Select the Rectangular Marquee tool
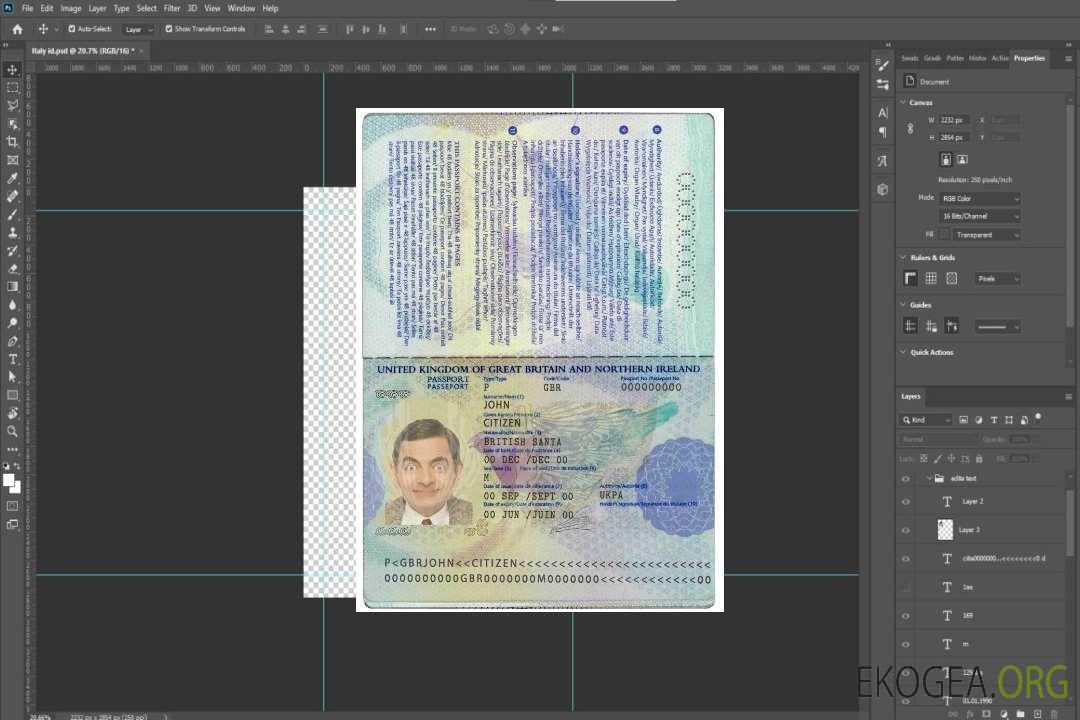Viewport: 1080px width, 720px height. click(x=12, y=88)
